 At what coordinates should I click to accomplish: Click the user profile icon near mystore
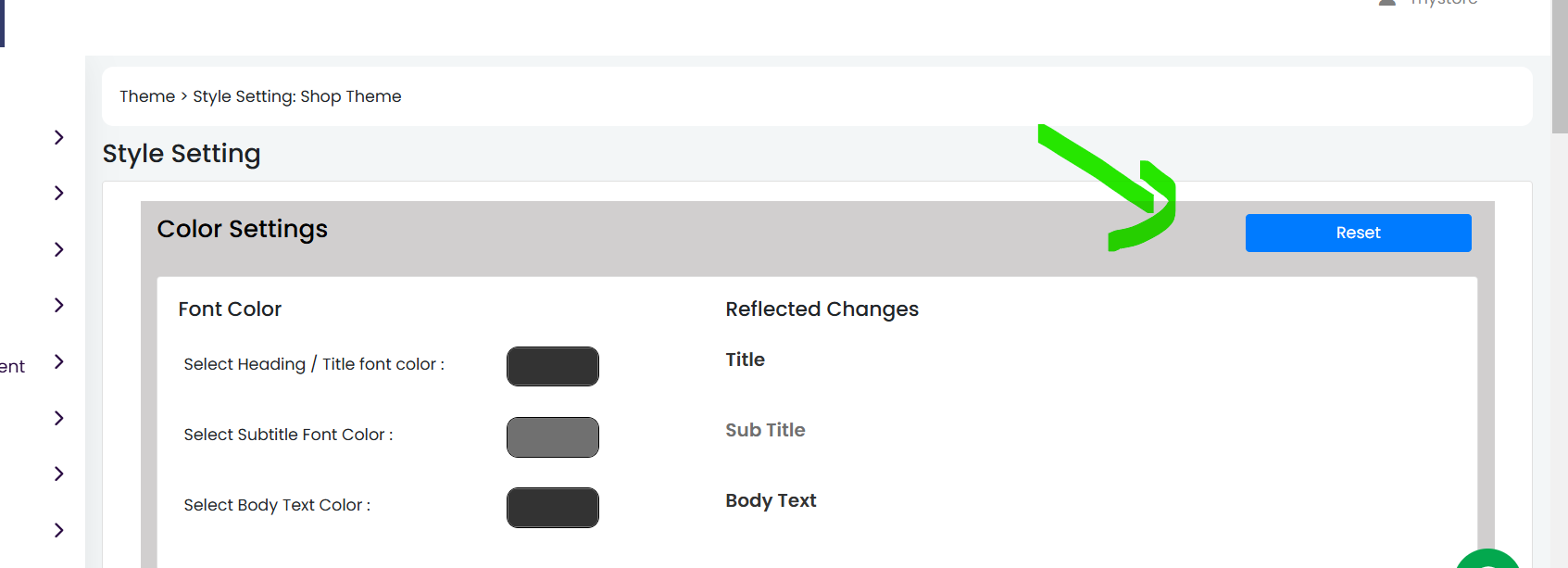pos(1386,3)
